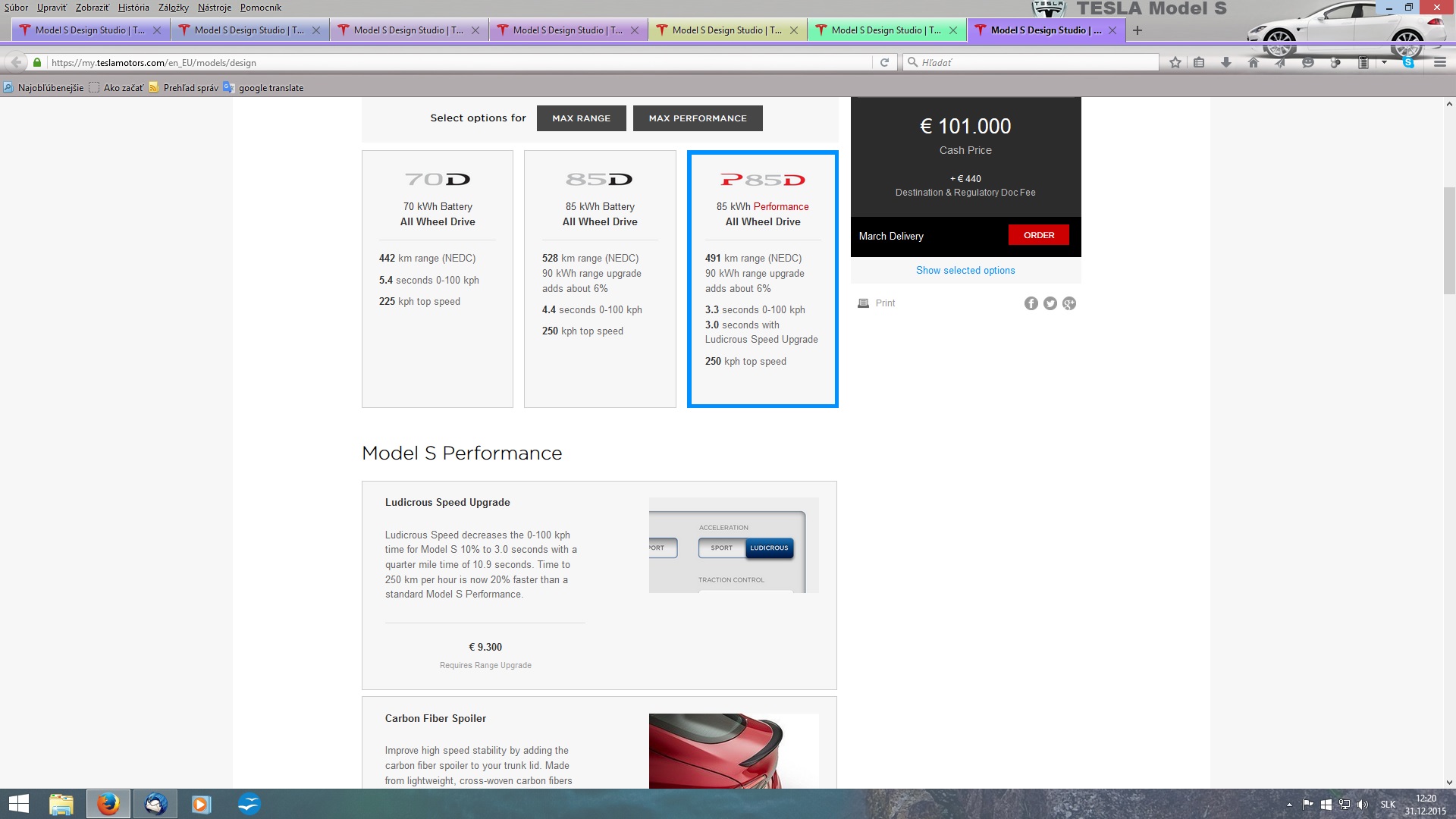Switch to the green Model S Design Studio tab
The width and height of the screenshot is (1456, 819).
886,30
